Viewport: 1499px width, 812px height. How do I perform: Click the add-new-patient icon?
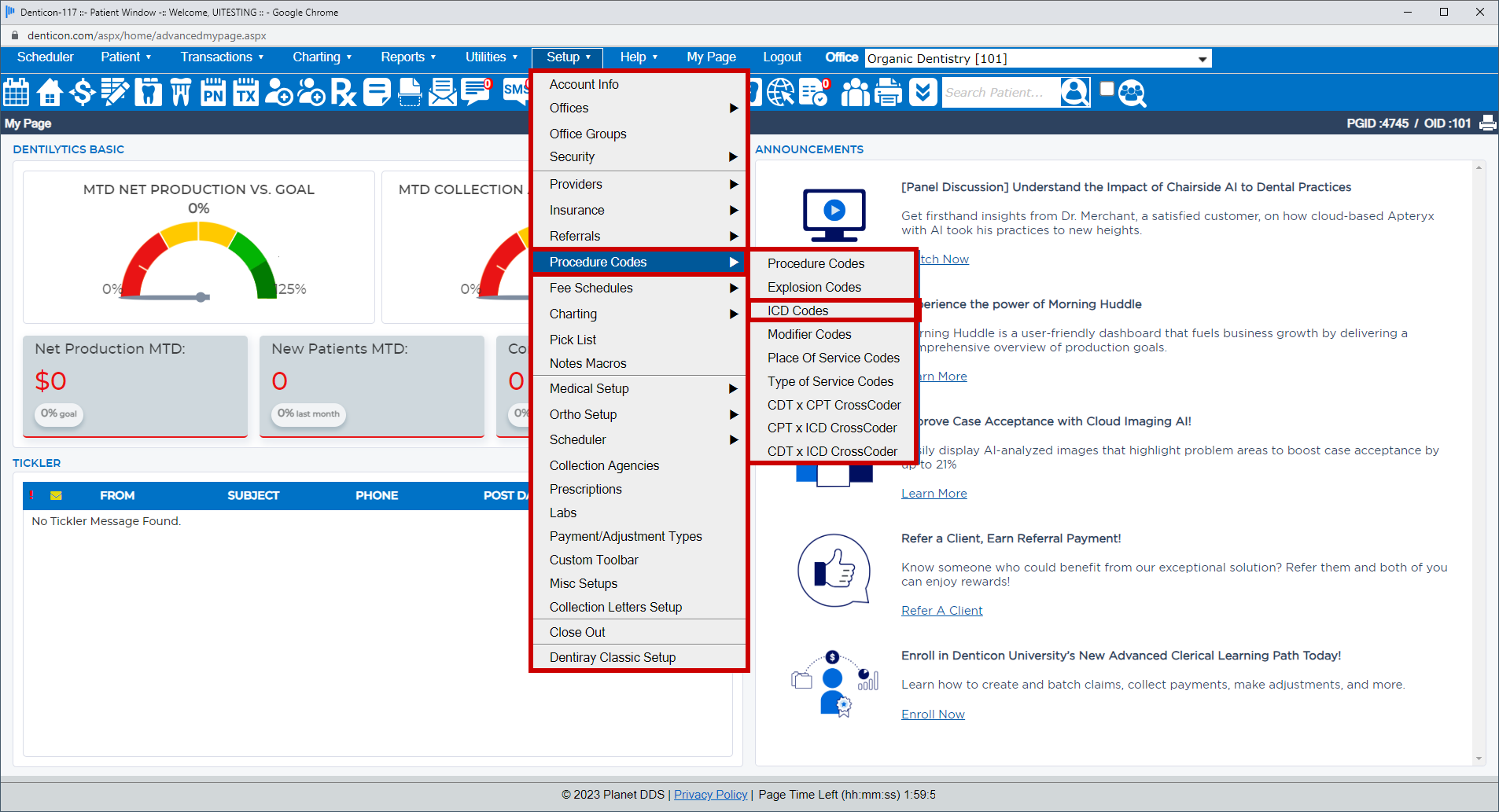click(x=278, y=92)
